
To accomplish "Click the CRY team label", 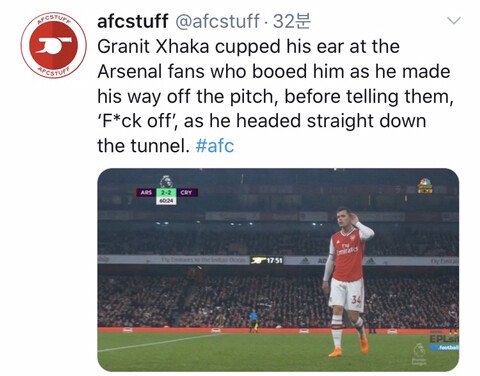I will (187, 192).
